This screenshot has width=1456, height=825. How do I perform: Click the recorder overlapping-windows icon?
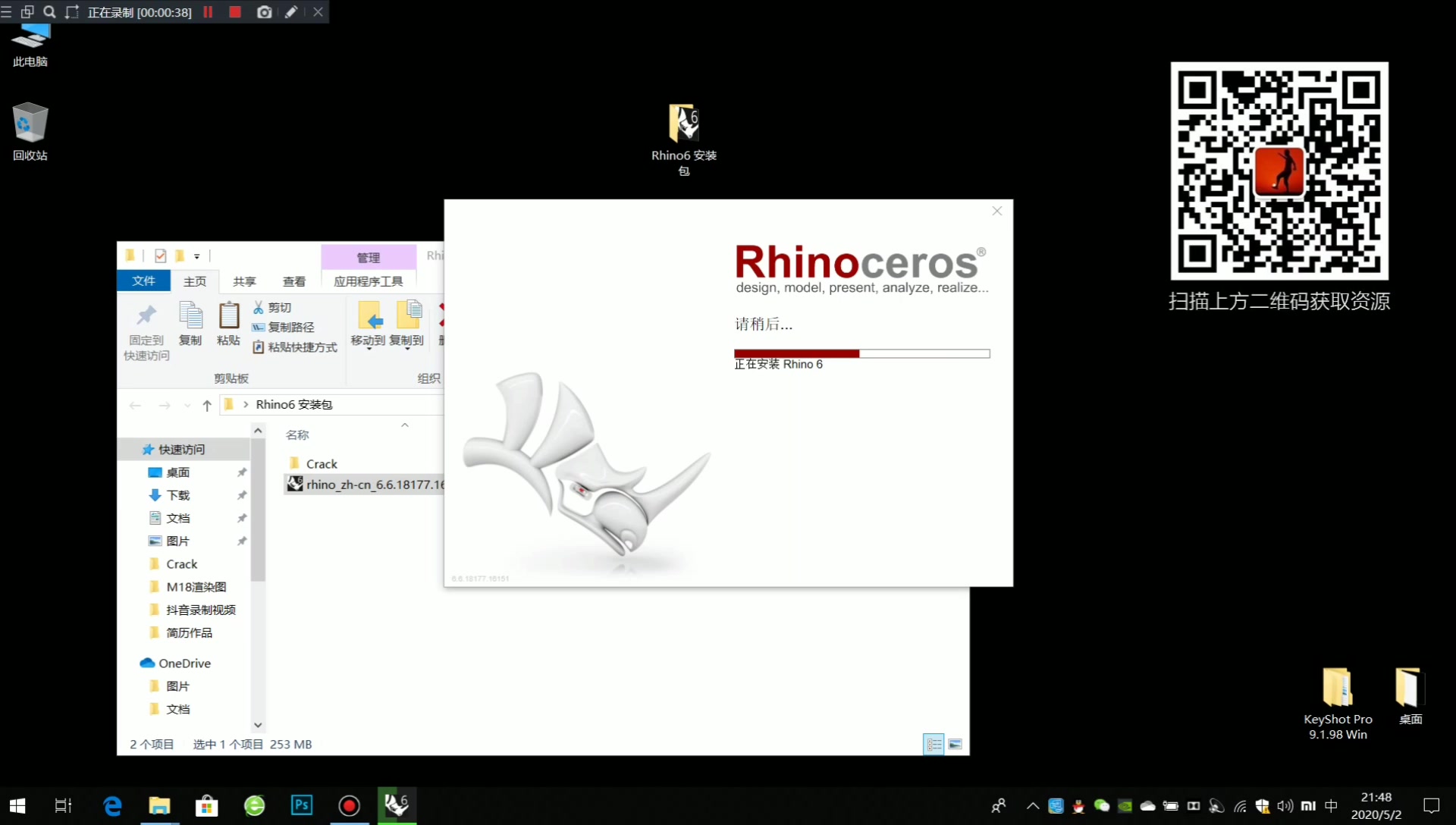click(27, 12)
